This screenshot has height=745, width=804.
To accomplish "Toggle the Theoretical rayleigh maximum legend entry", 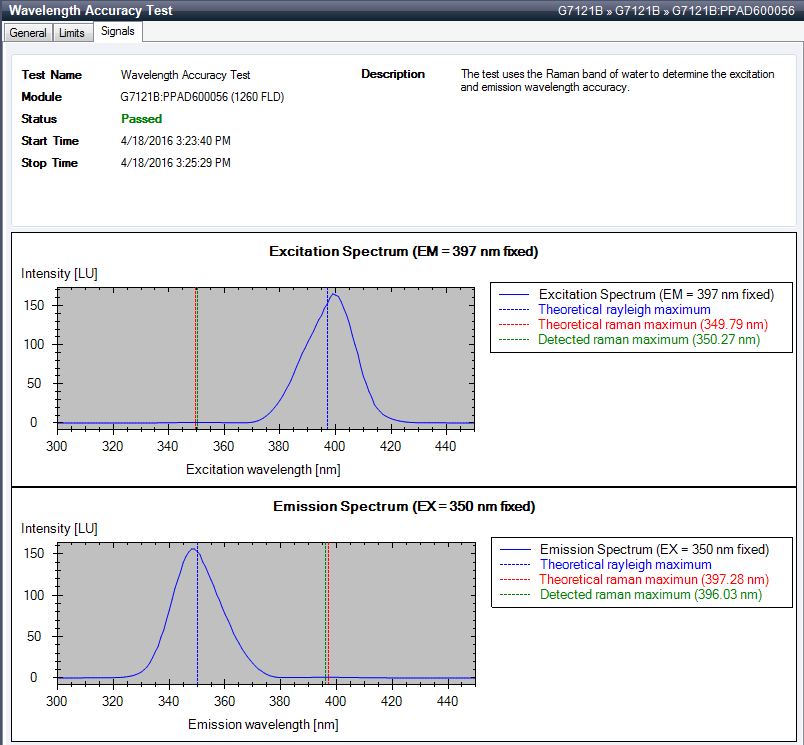I will 624,309.
